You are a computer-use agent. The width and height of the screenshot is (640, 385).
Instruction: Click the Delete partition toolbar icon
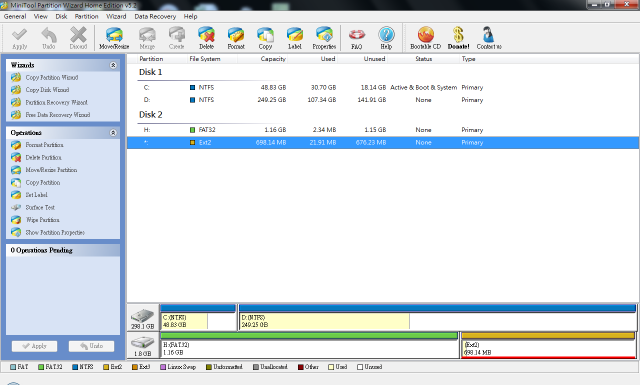tap(207, 35)
